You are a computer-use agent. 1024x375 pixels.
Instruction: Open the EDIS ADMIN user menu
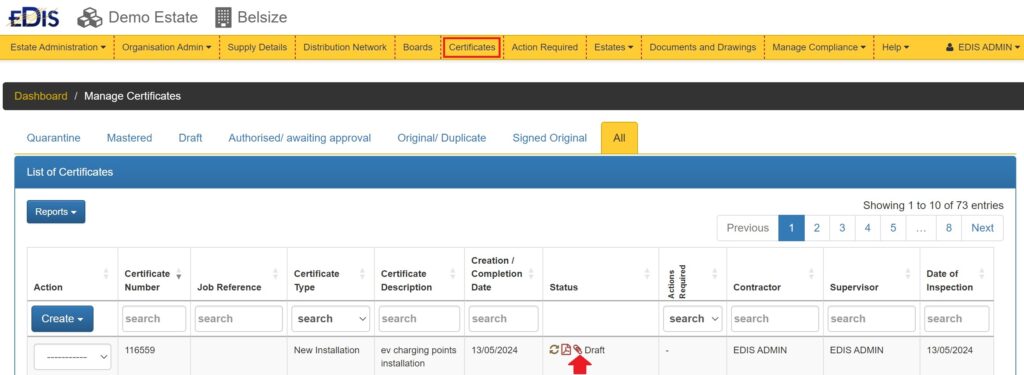[982, 47]
